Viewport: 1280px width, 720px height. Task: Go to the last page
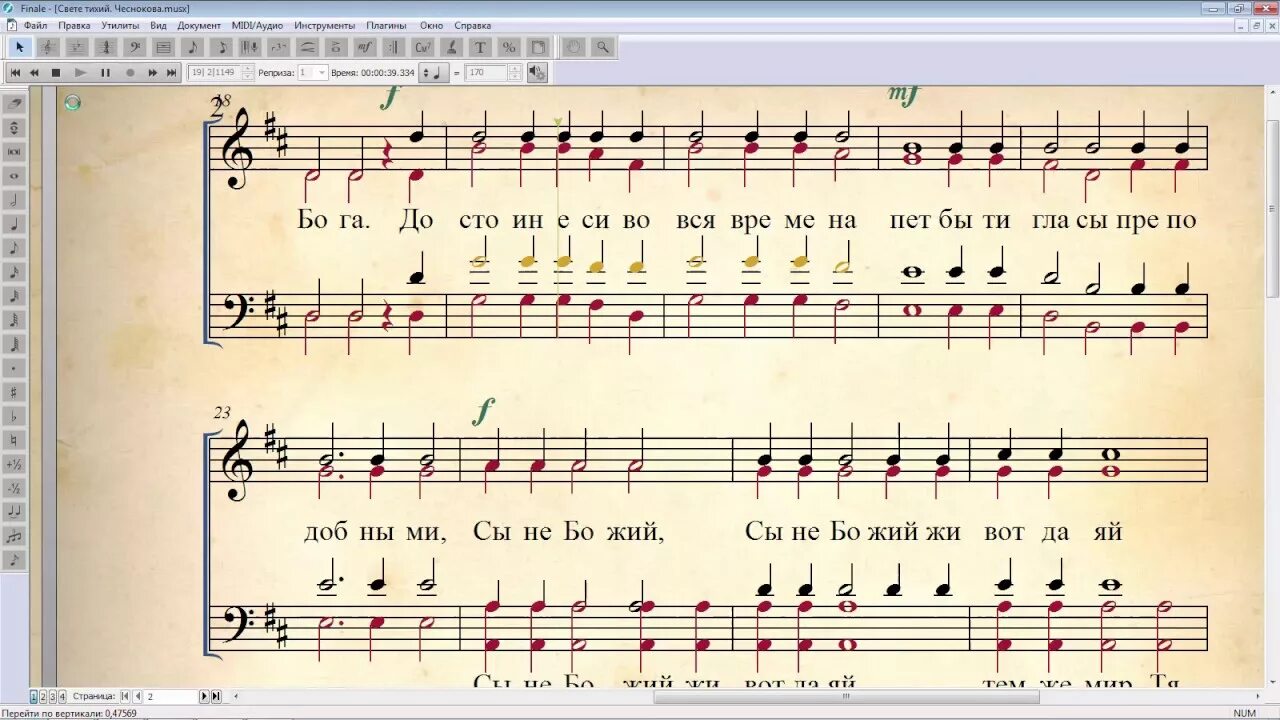click(215, 696)
